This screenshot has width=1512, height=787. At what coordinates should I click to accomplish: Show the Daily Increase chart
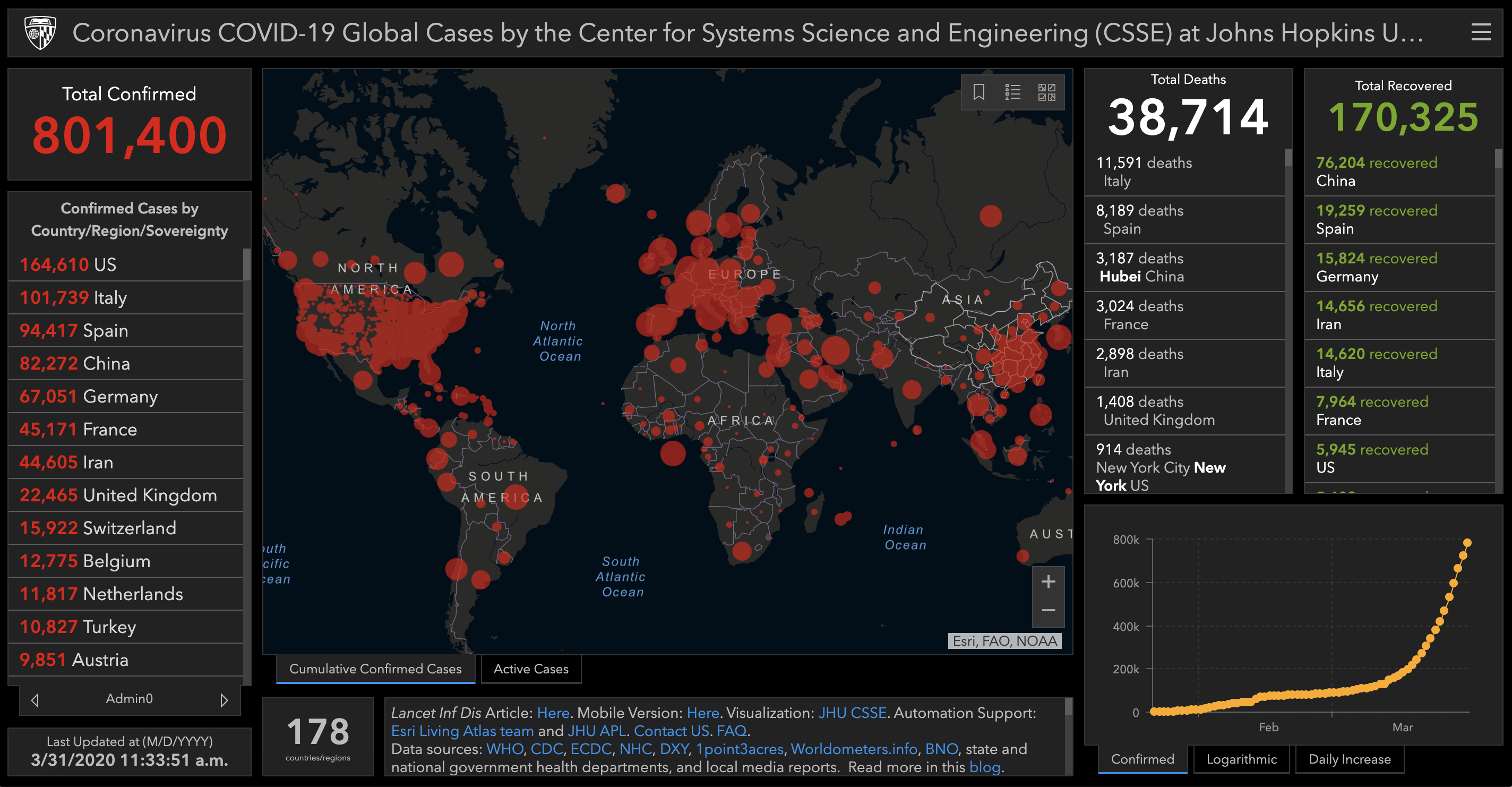(x=1350, y=759)
